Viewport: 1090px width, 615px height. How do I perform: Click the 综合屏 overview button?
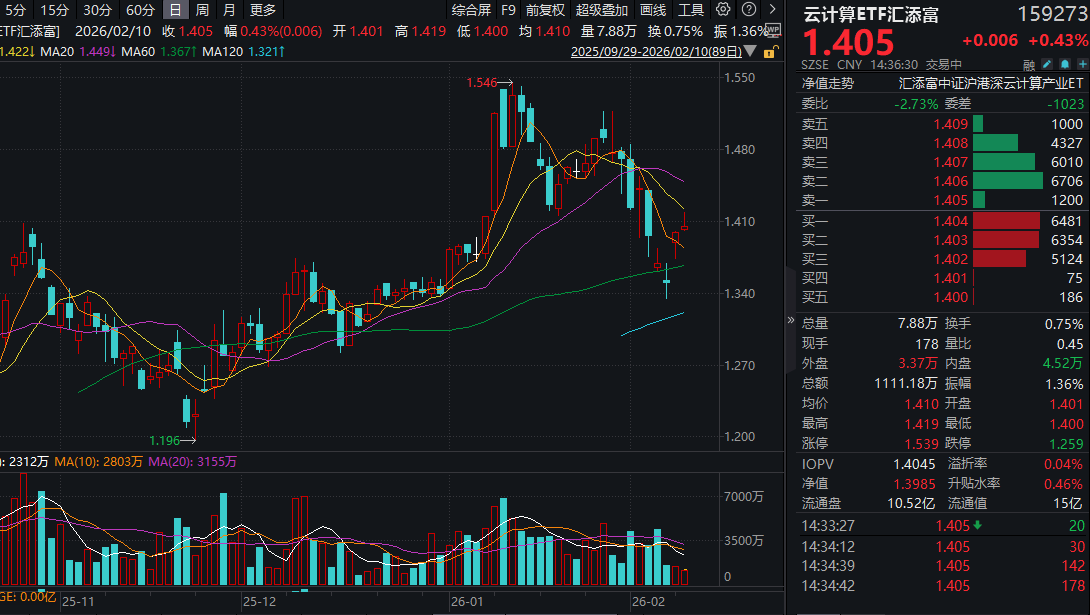tap(471, 10)
